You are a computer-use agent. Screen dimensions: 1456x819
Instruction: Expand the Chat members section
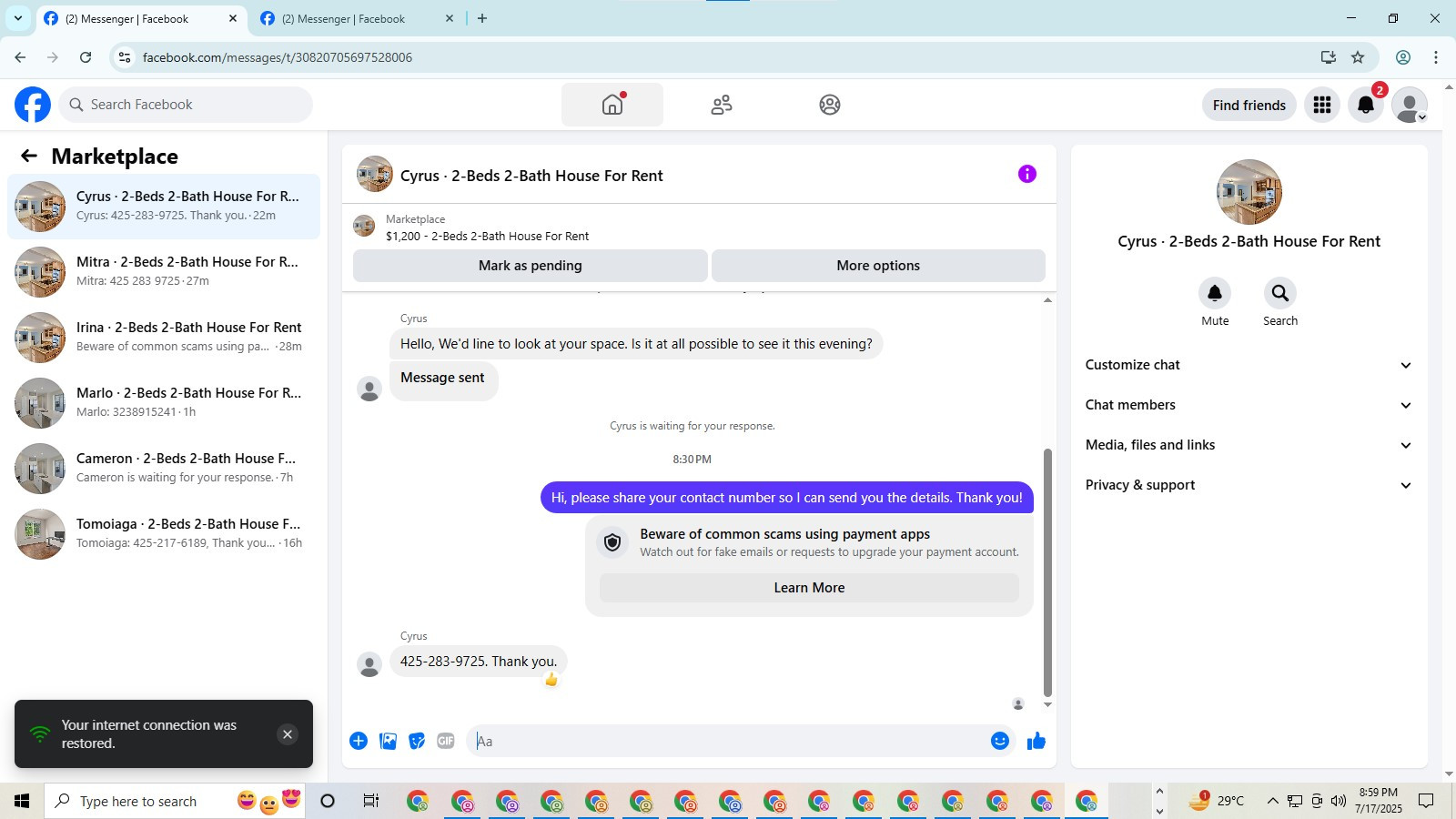(x=1249, y=405)
